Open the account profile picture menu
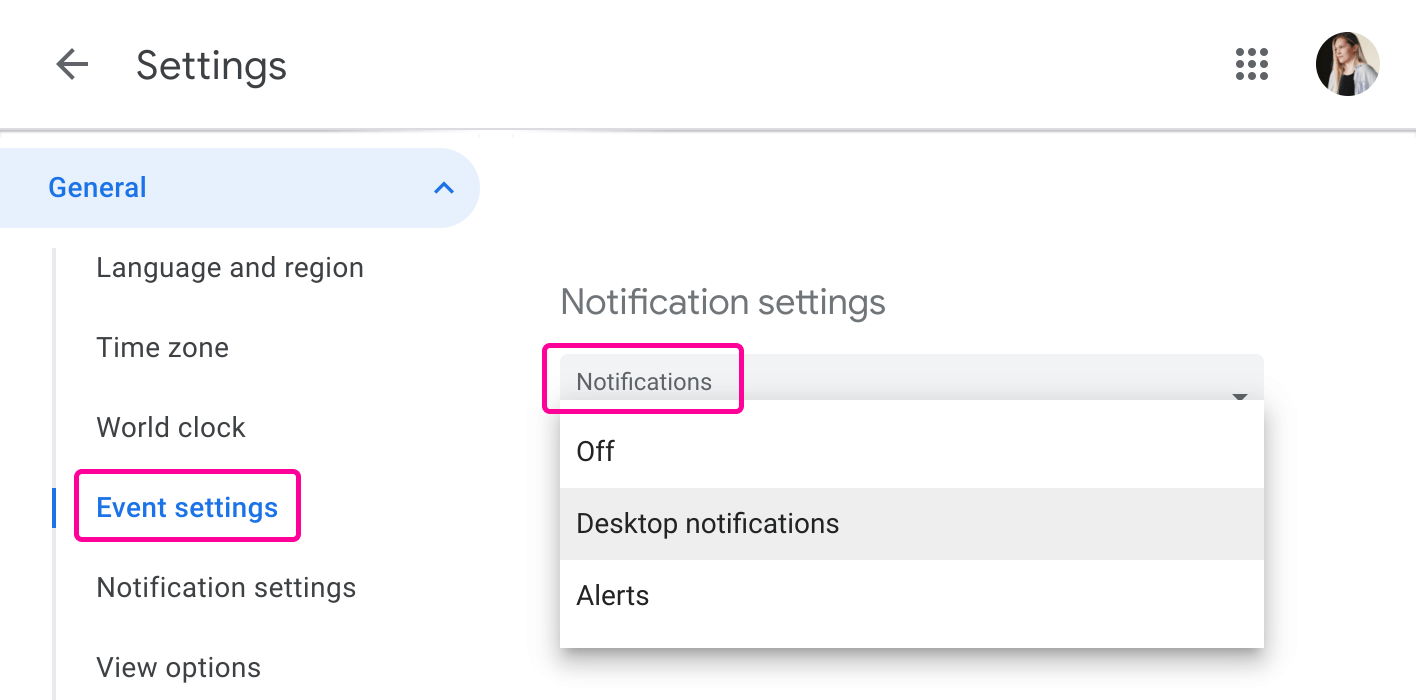 1347,64
